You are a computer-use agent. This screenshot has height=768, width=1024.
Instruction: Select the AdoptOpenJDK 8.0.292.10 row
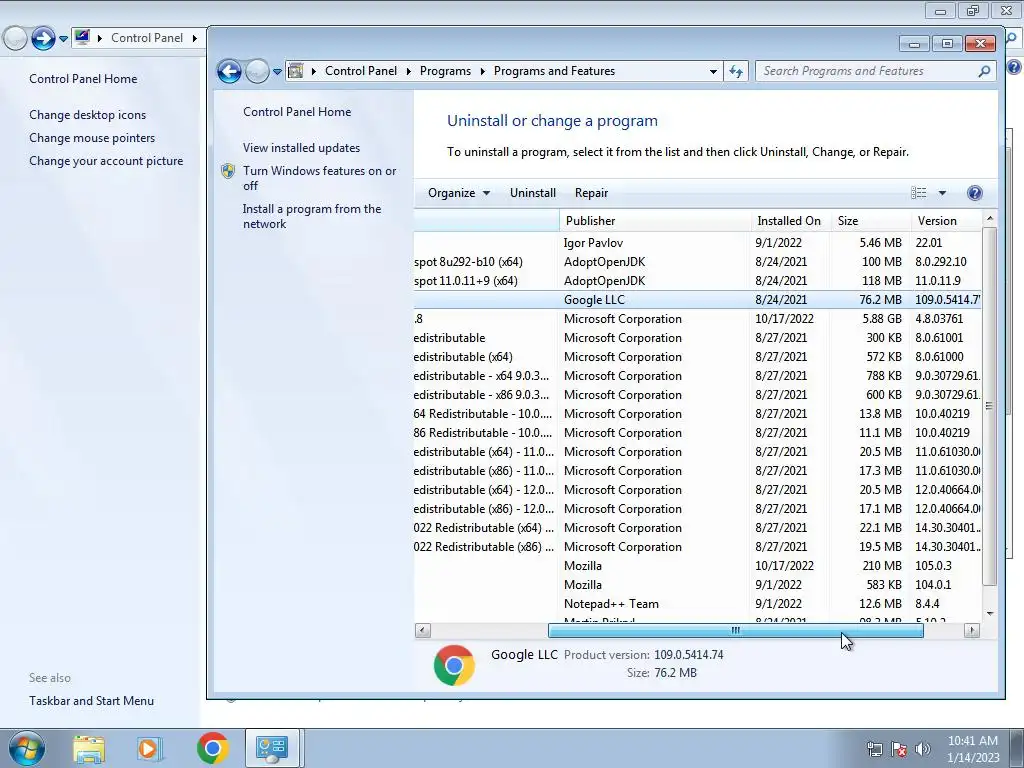697,262
